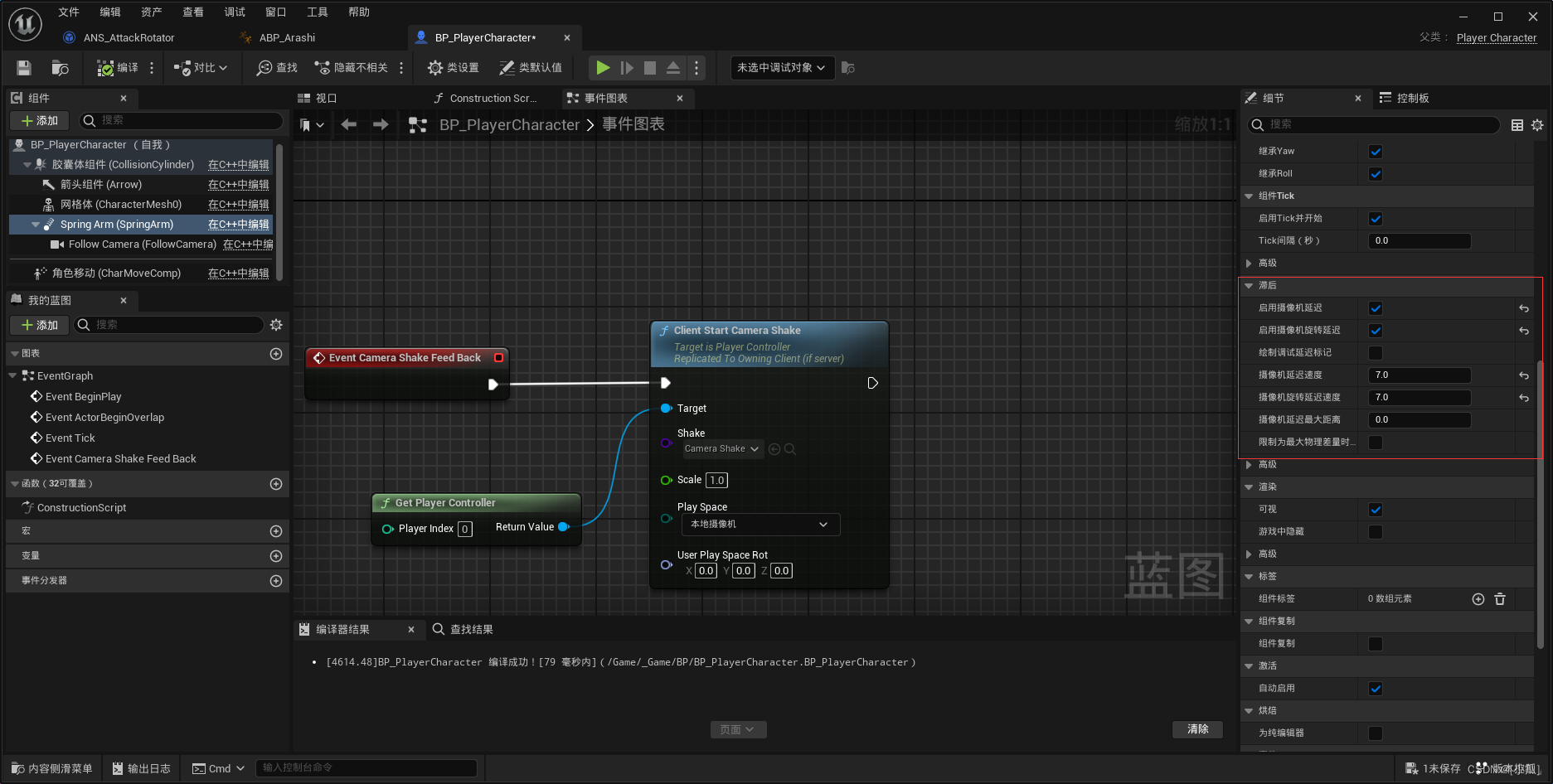Open Event Camera Shake Feed Back in list
Screen dimensions: 1553x784
[121, 459]
